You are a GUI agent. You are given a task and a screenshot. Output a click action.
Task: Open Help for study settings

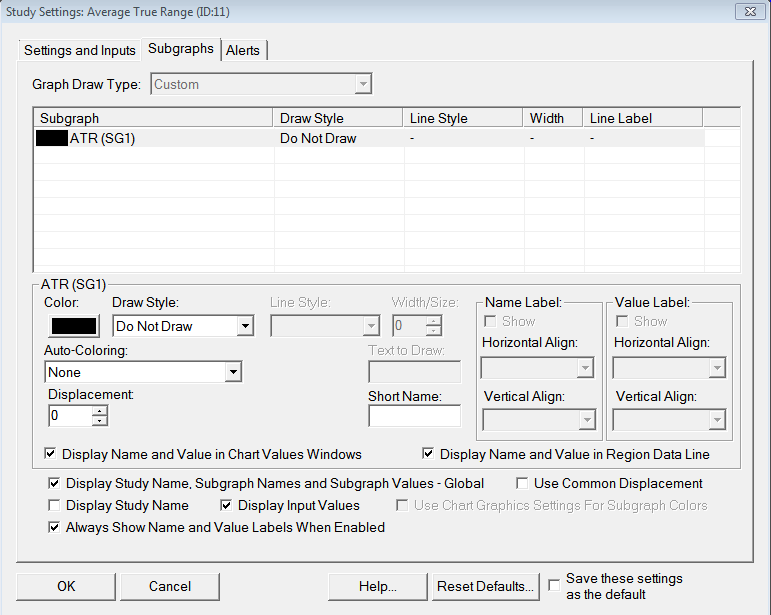tap(378, 586)
